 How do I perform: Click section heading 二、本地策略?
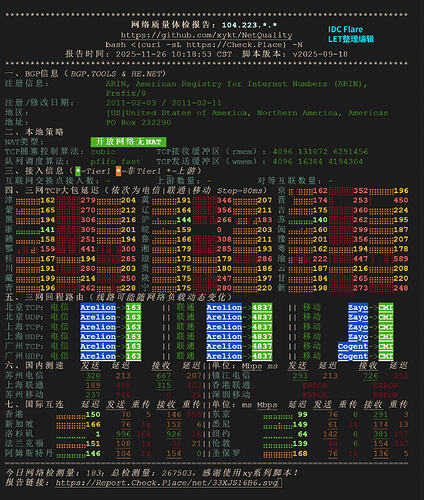pyautogui.click(x=34, y=132)
